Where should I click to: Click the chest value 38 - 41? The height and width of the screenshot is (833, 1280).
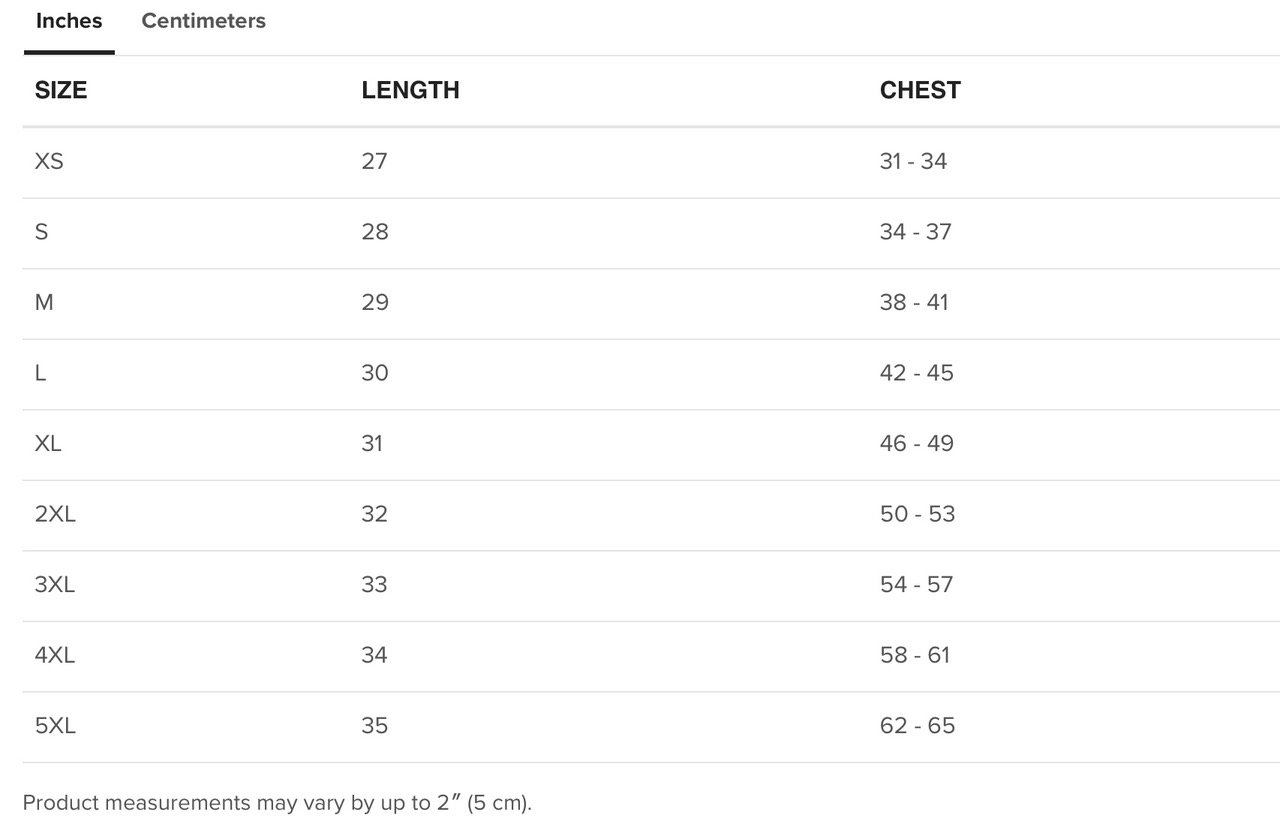[914, 302]
